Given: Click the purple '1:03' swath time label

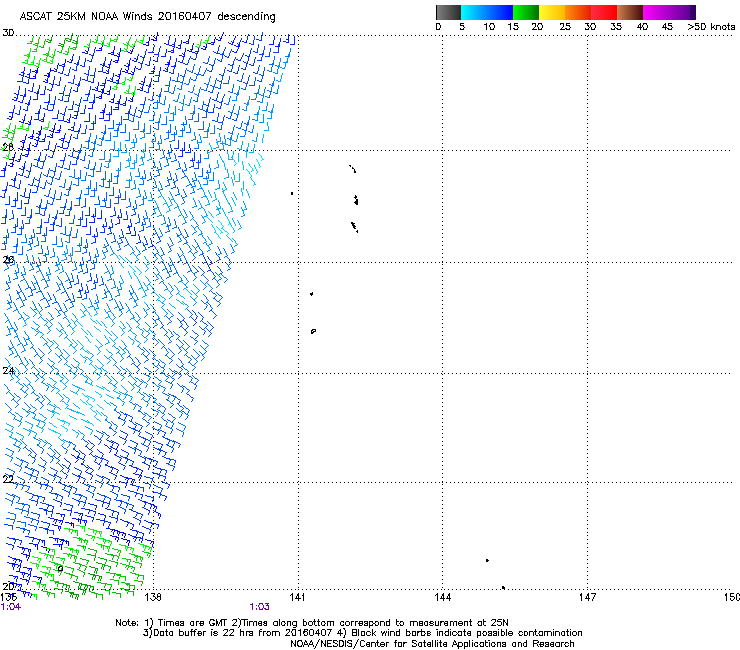Looking at the screenshot, I should click(x=260, y=607).
